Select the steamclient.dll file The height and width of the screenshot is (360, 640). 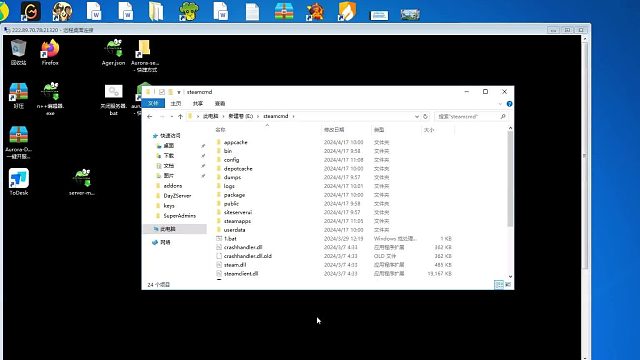(x=241, y=273)
